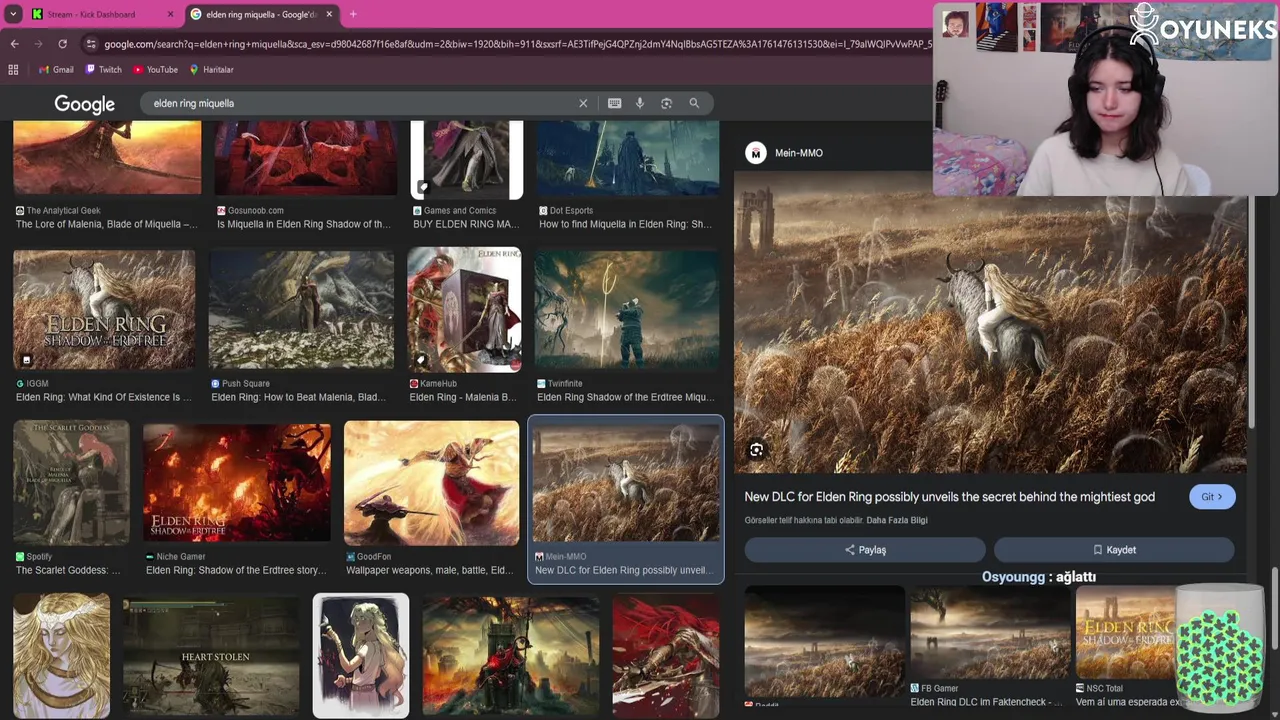The height and width of the screenshot is (720, 1280).
Task: Select the HEART STOLEN screenshot thumbnail
Action: point(210,655)
